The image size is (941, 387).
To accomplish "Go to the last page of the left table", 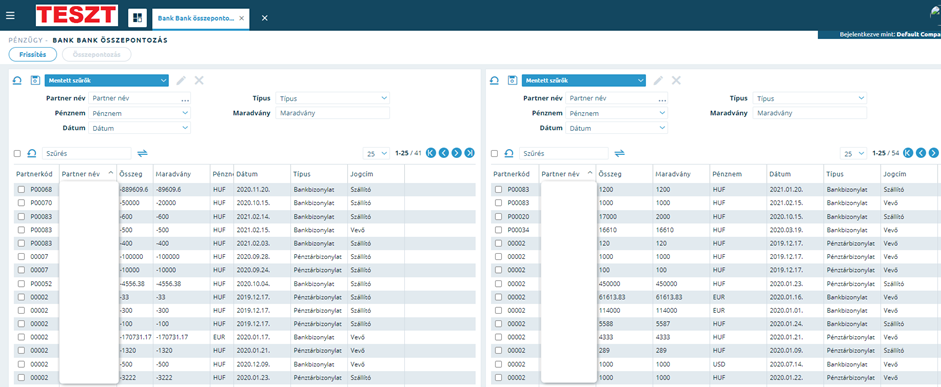I will point(470,153).
